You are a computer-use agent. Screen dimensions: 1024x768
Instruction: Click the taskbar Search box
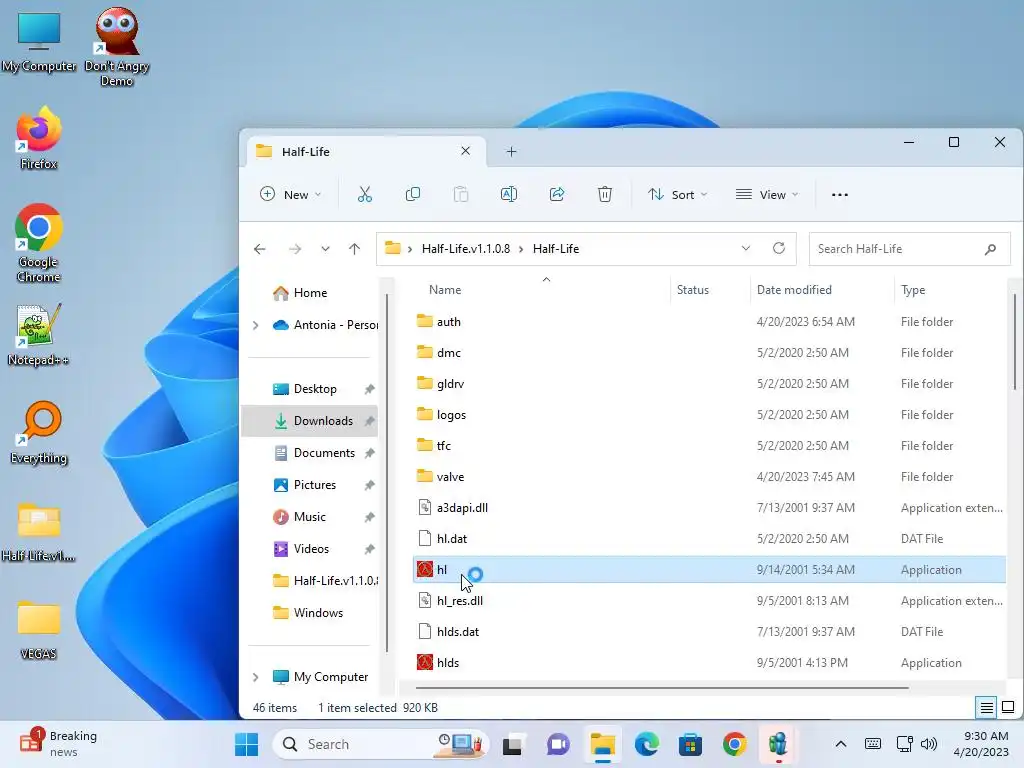pyautogui.click(x=381, y=744)
